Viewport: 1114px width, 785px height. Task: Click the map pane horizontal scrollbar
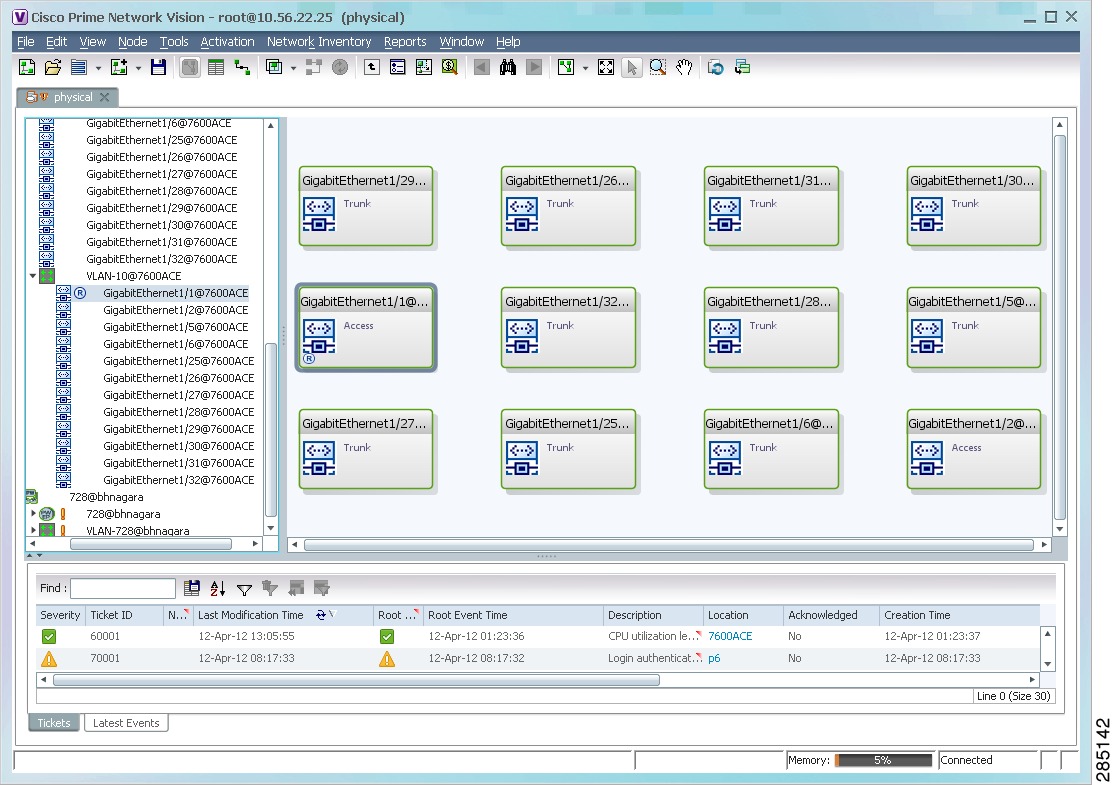pyautogui.click(x=669, y=545)
